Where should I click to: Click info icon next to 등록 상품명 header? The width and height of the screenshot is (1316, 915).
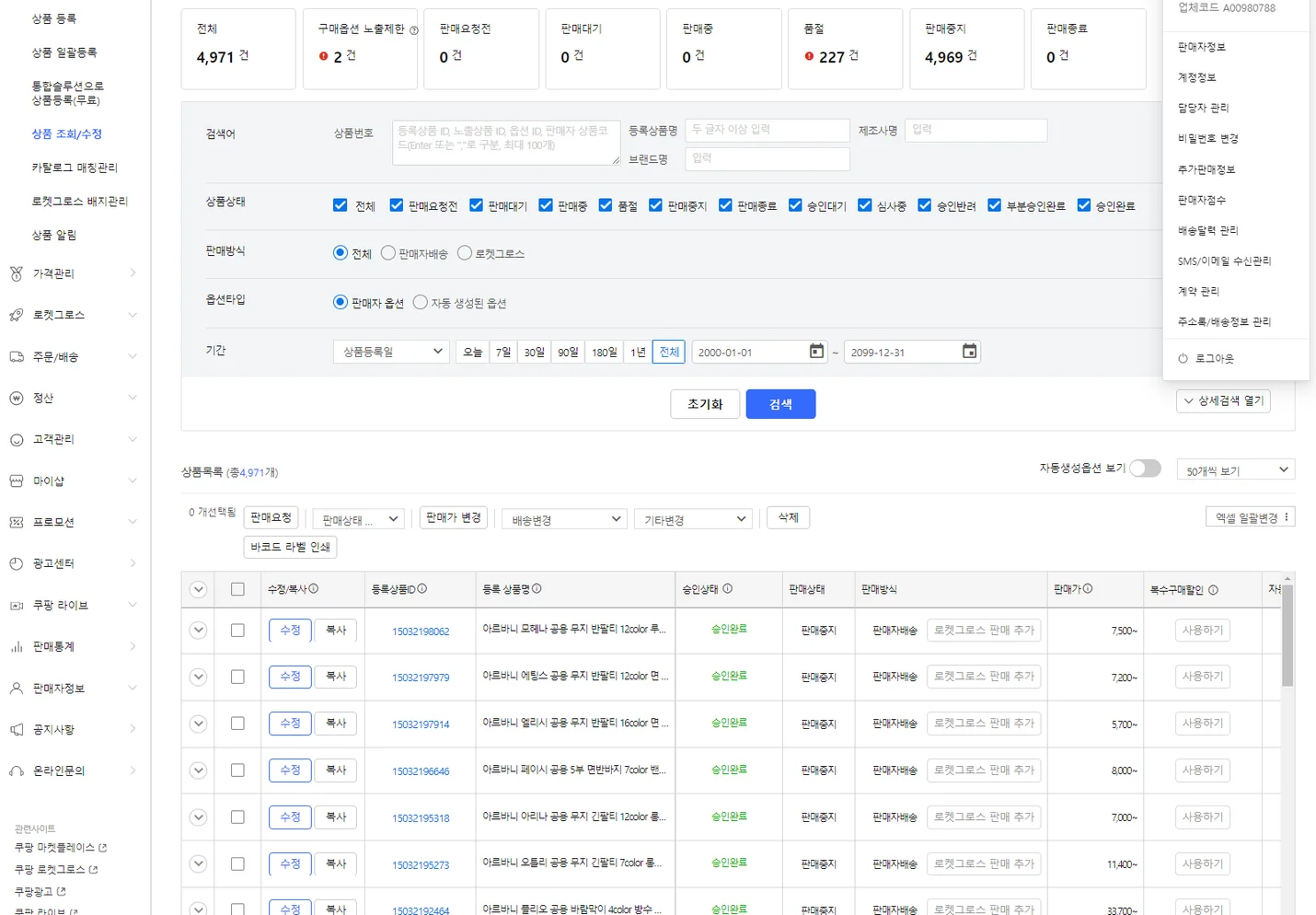tap(537, 588)
